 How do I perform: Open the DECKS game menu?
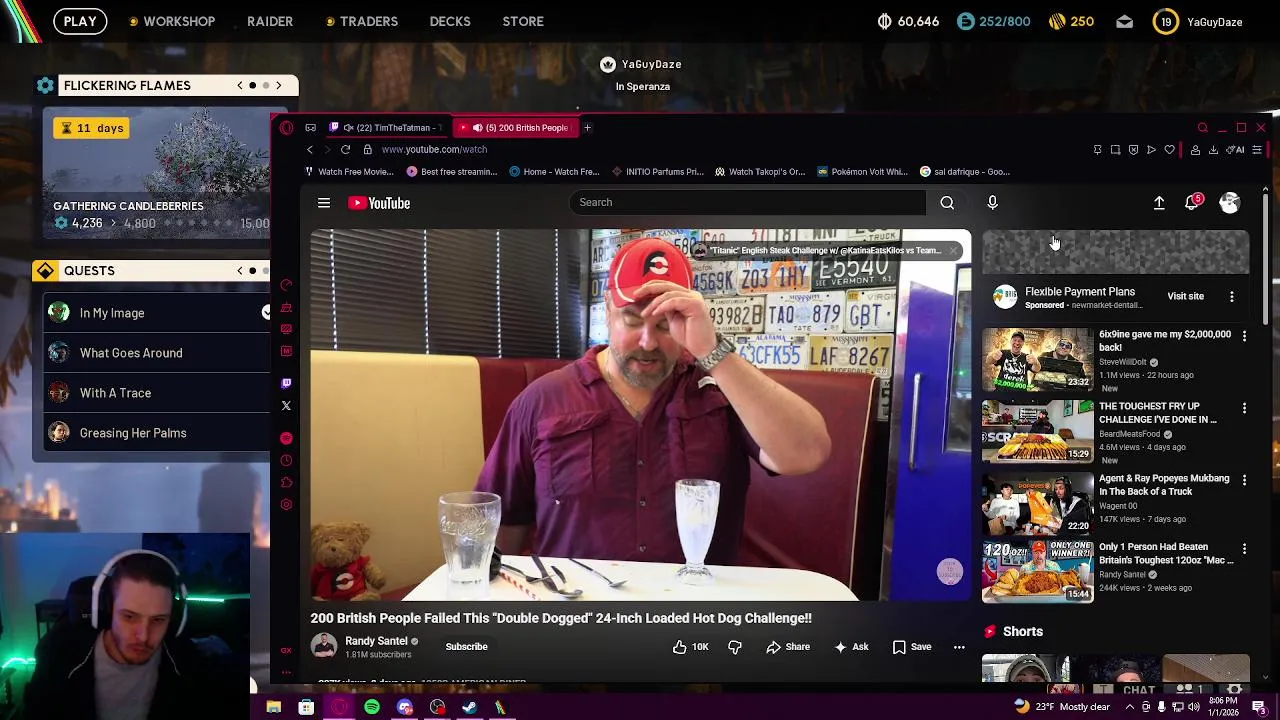pyautogui.click(x=450, y=21)
